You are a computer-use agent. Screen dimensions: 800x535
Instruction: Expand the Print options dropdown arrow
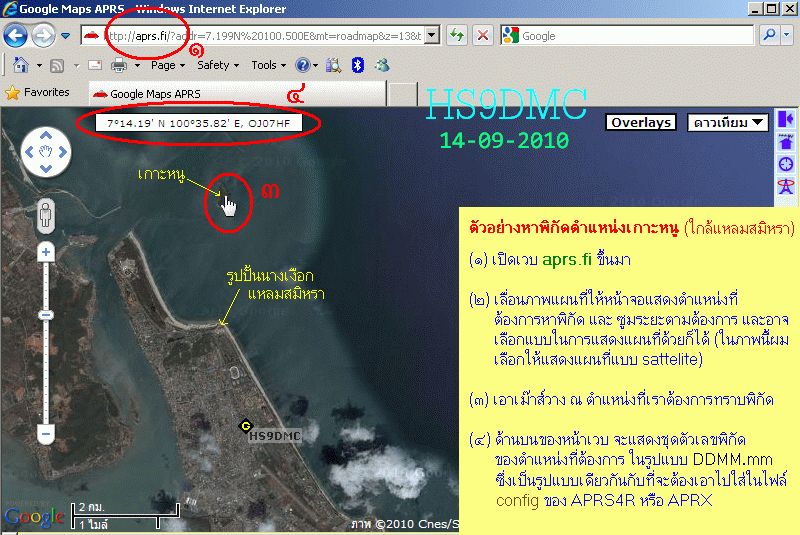[x=137, y=65]
